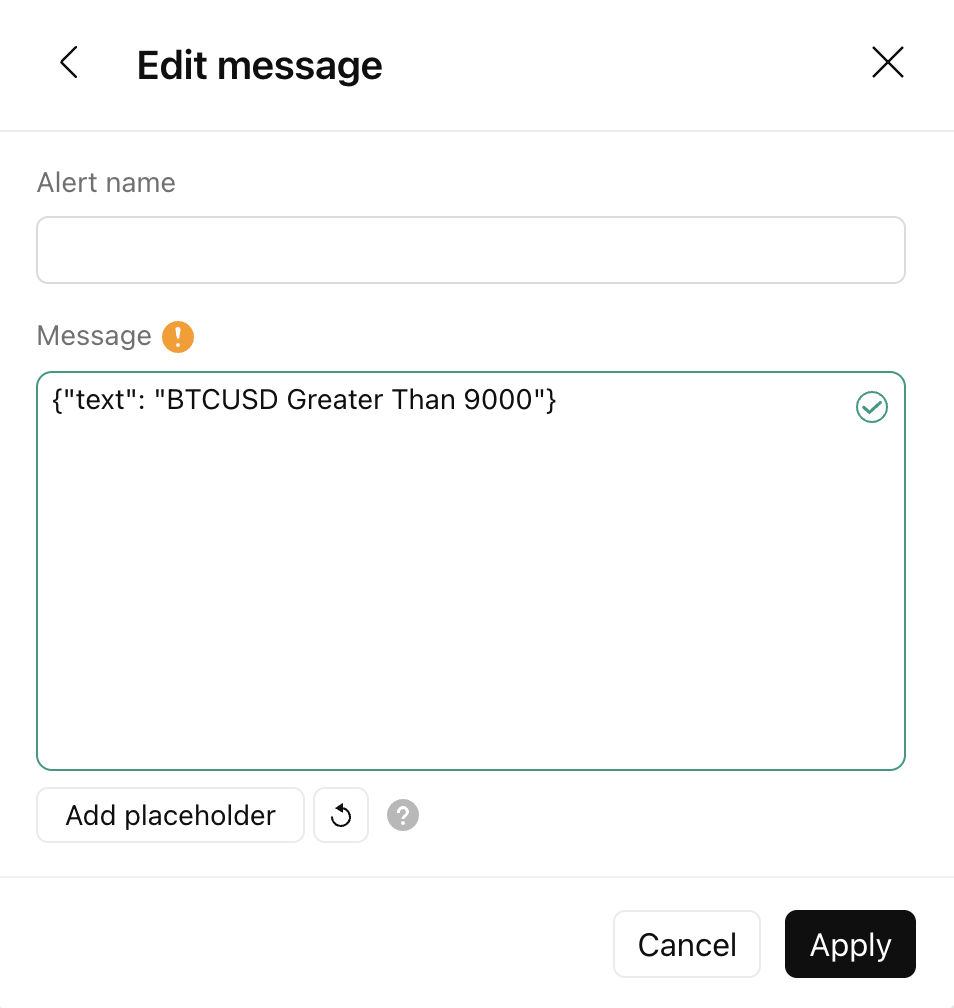Viewport: 954px width, 1008px height.
Task: Close the Edit message dialog
Action: 888,62
